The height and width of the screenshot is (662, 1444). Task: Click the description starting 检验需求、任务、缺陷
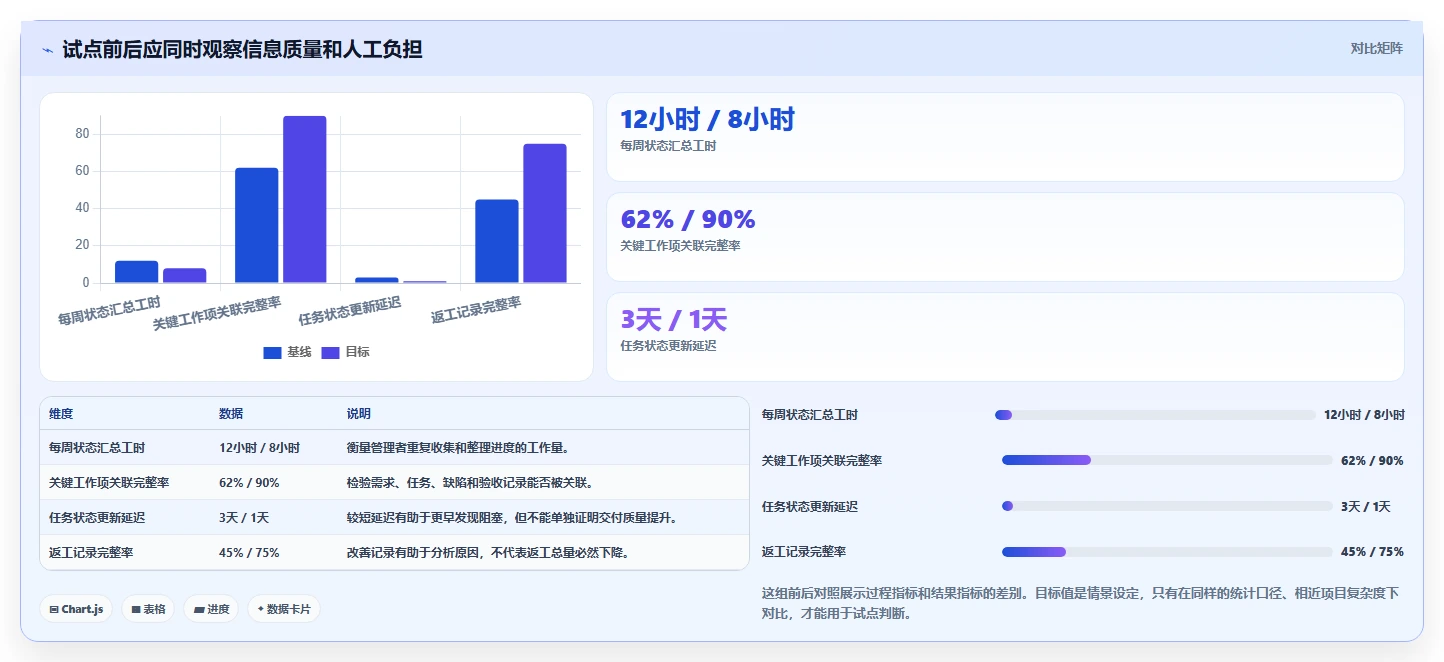(470, 483)
